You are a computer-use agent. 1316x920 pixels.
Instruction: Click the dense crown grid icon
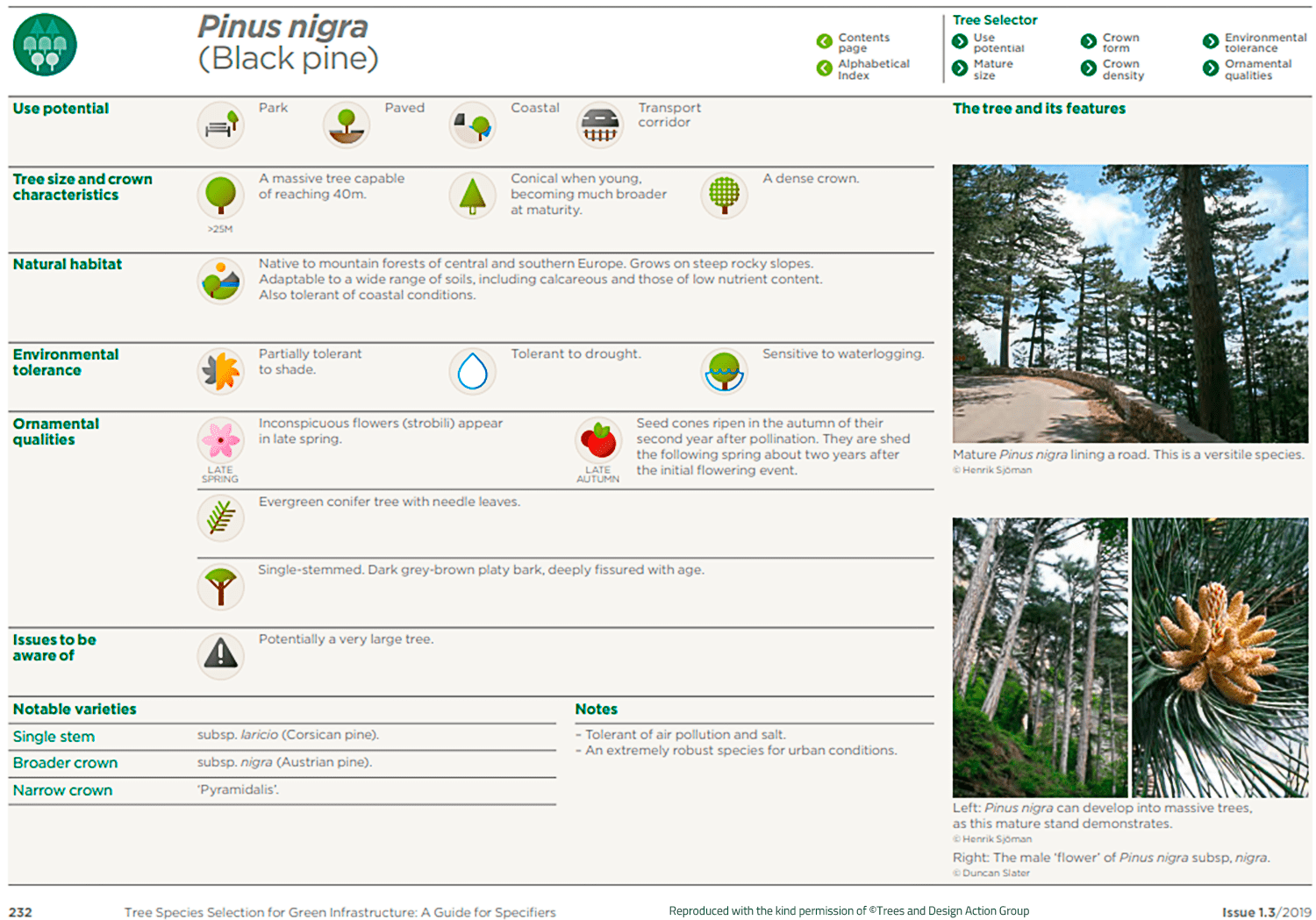coord(725,195)
